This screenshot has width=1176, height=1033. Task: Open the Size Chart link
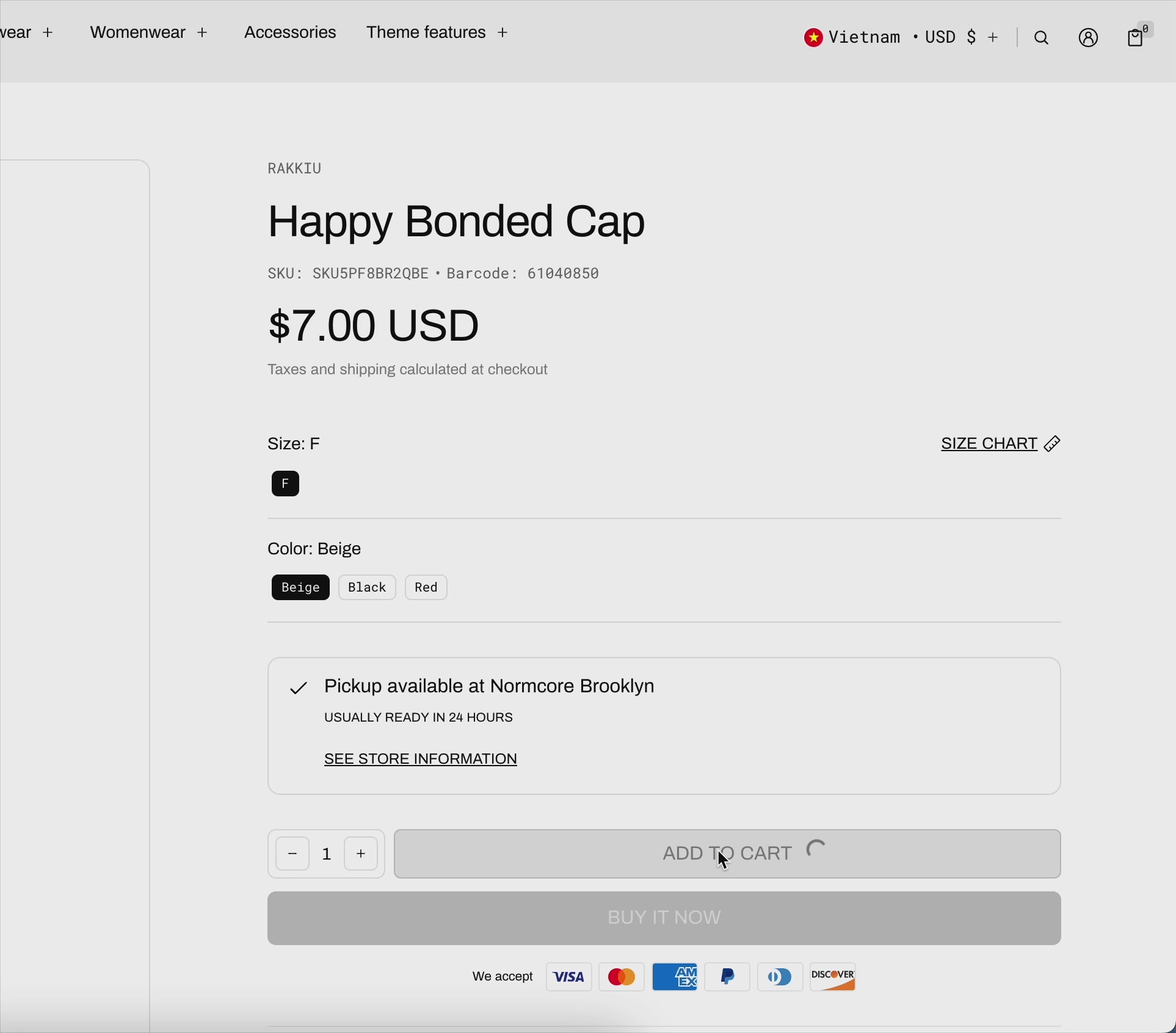(1000, 444)
